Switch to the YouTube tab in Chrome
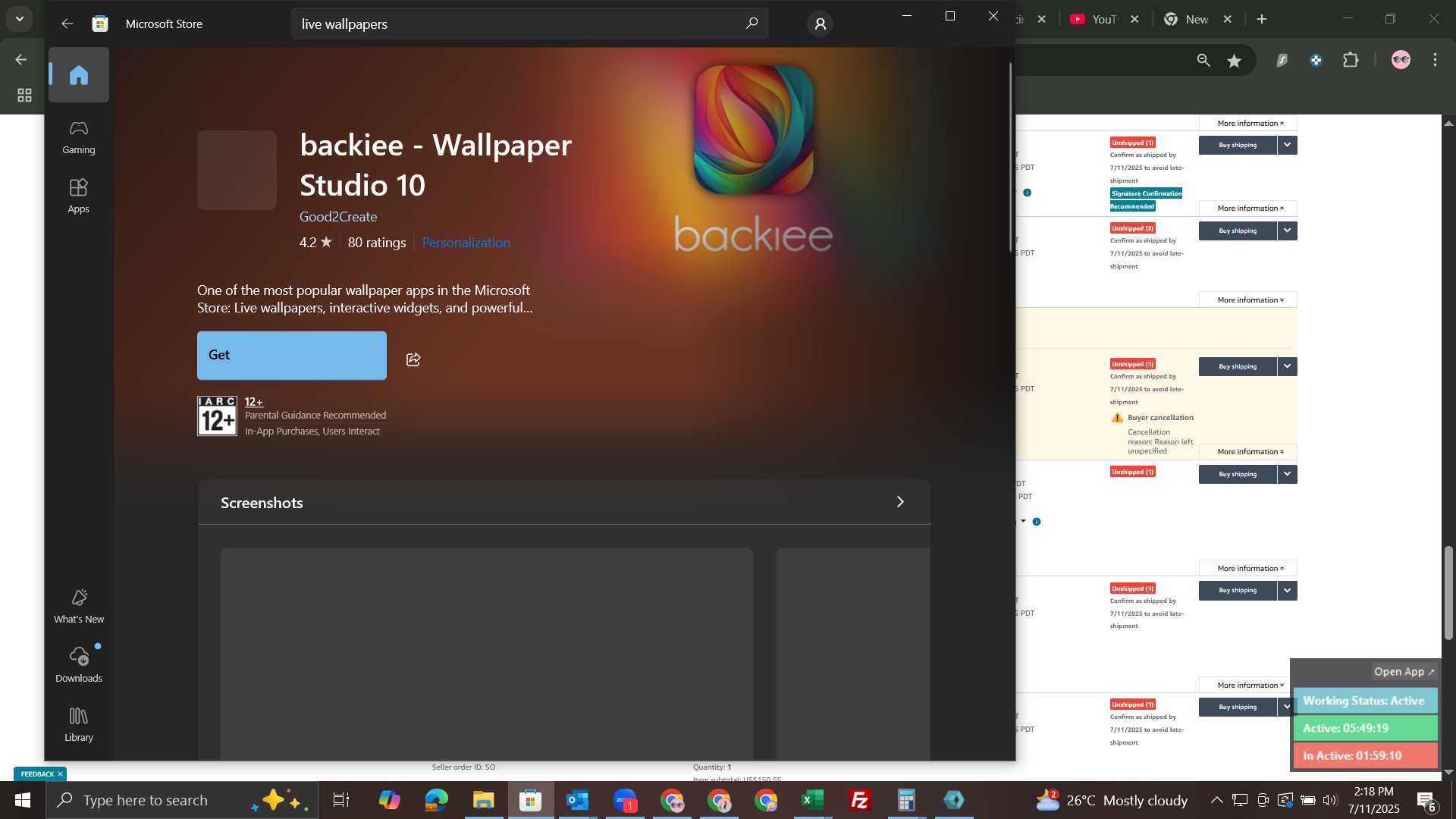The height and width of the screenshot is (819, 1456). pos(1096,19)
